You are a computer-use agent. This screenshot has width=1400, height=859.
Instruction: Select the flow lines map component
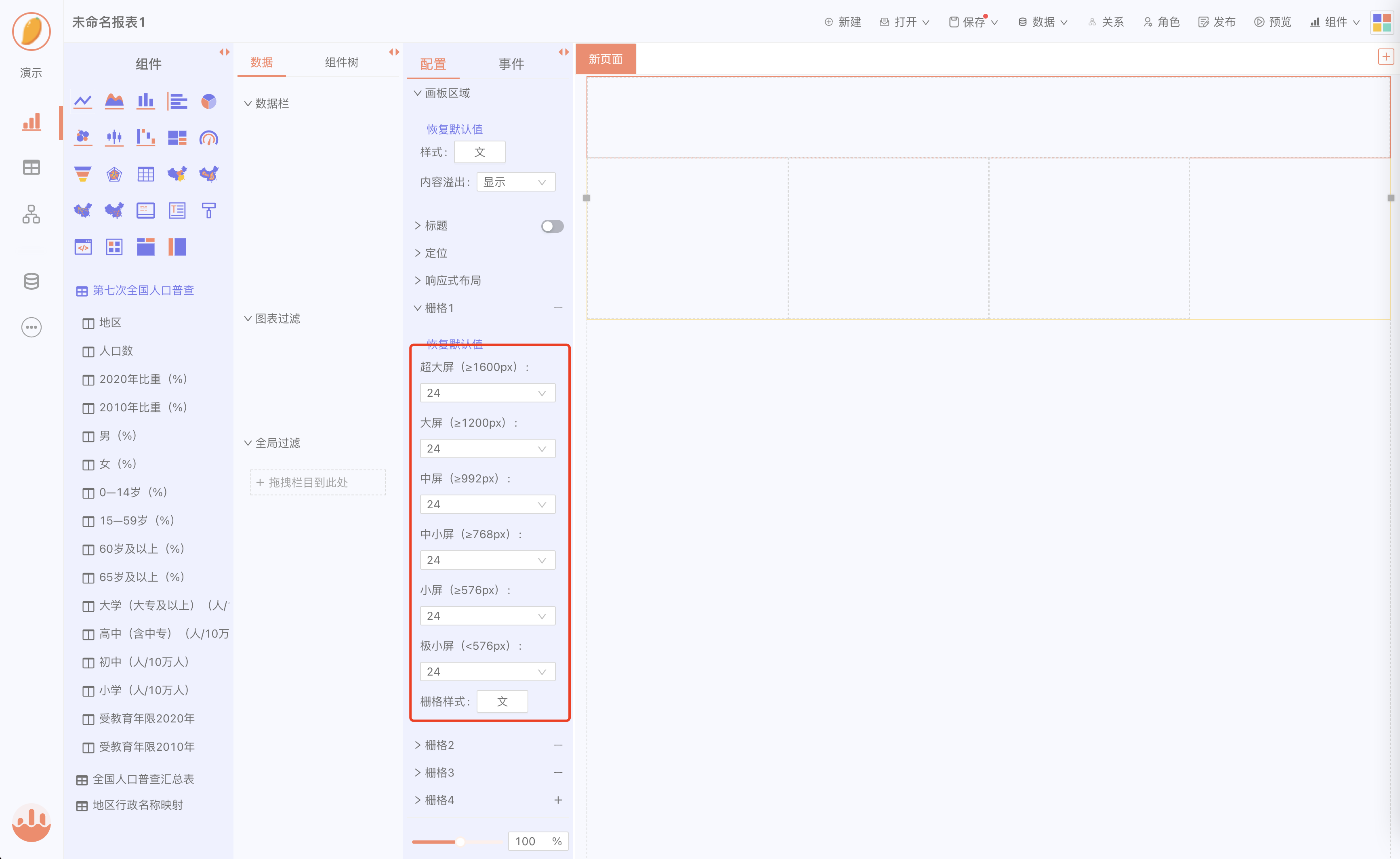83,211
